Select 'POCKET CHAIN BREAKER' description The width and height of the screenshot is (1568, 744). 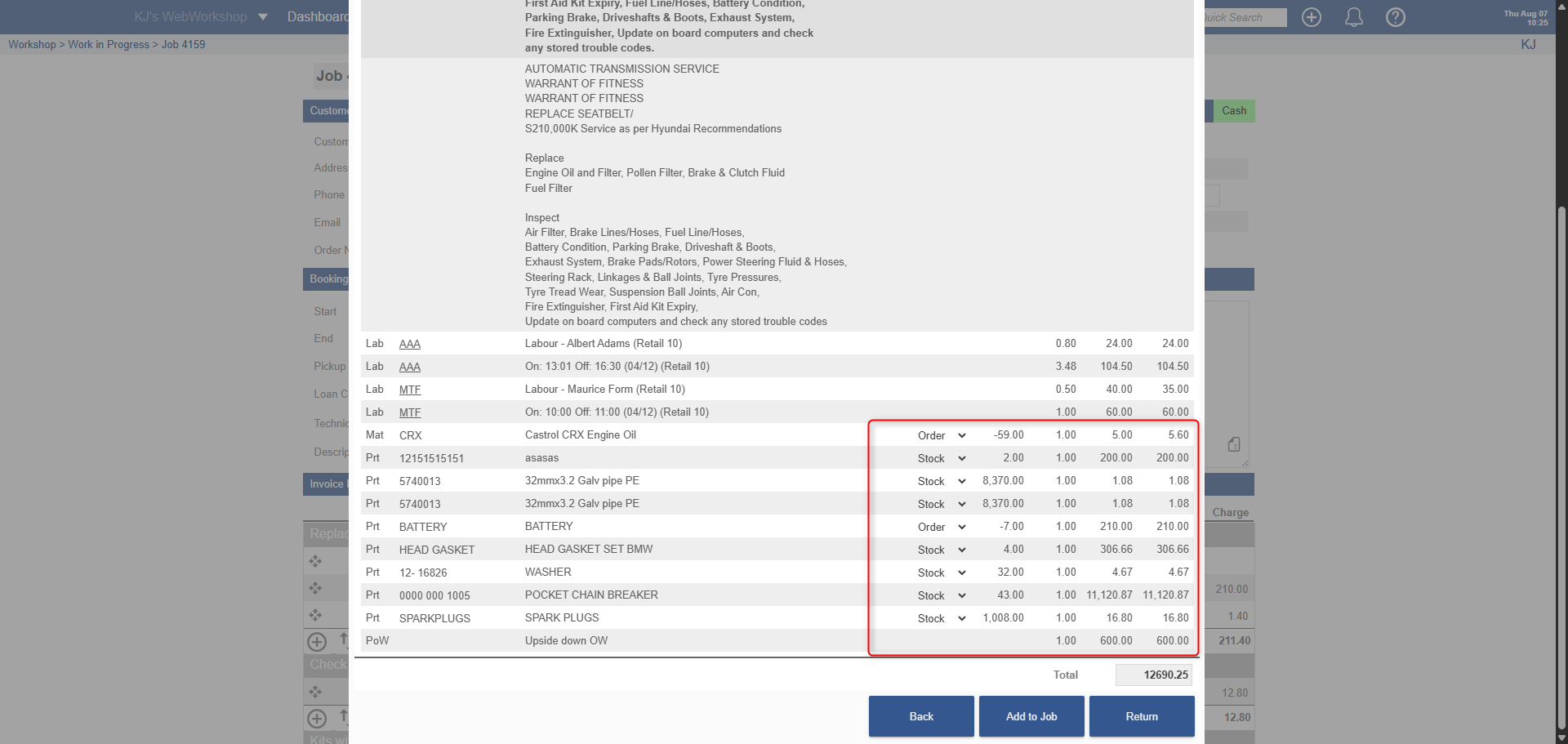[591, 595]
